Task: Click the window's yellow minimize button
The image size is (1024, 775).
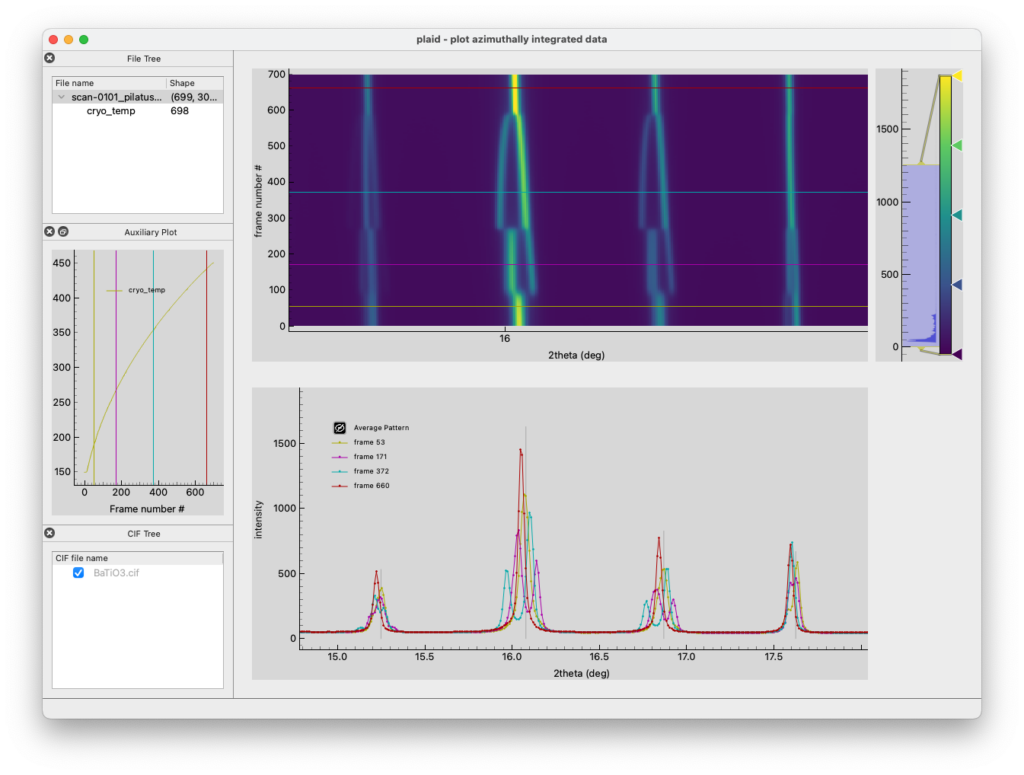Action: click(69, 39)
